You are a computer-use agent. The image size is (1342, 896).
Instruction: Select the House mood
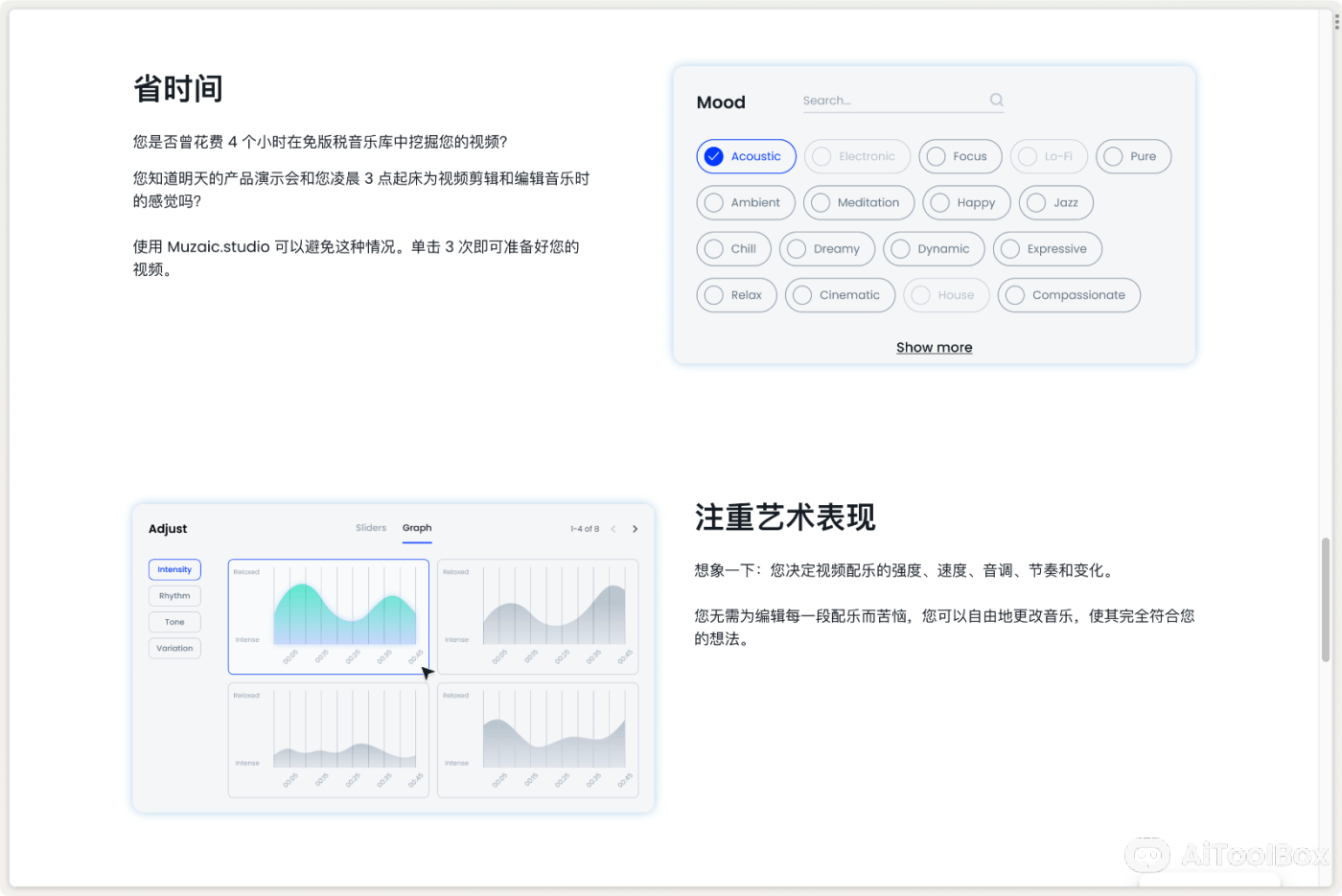(x=946, y=295)
